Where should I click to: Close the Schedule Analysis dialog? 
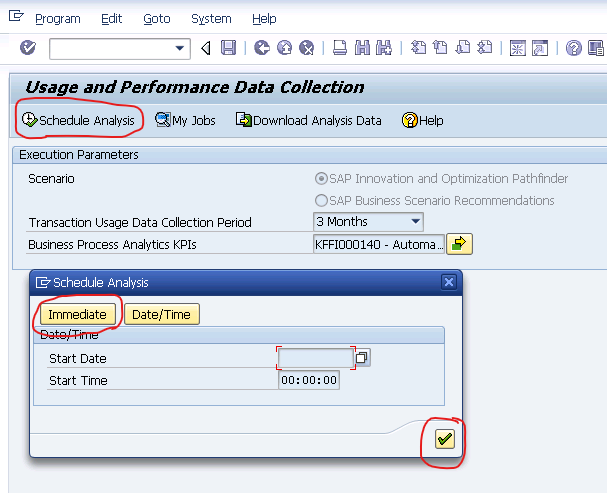(449, 282)
